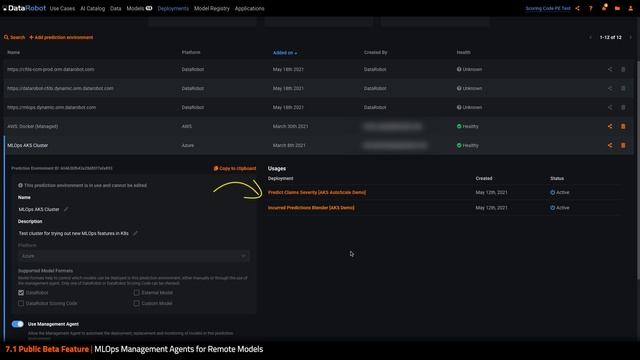The image size is (640, 360).
Task: Delete the mlops.dynamic environment row
Action: (x=623, y=107)
